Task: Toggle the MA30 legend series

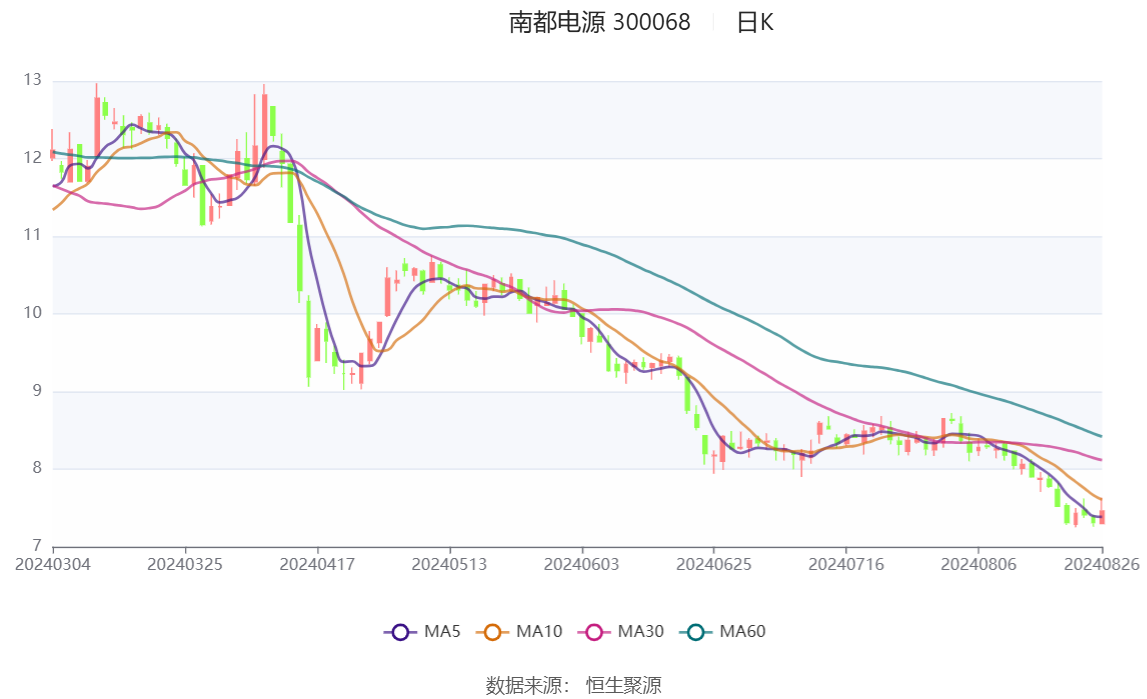Action: coord(621,632)
